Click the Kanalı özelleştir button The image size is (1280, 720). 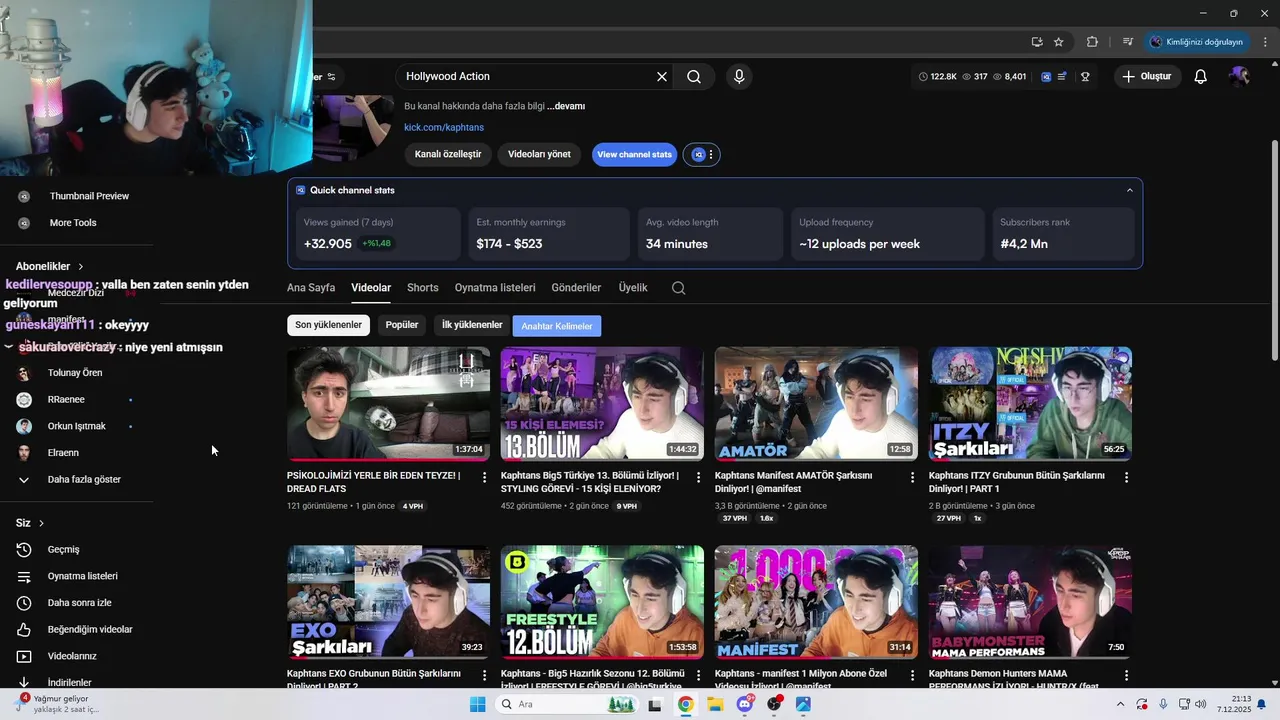[448, 155]
